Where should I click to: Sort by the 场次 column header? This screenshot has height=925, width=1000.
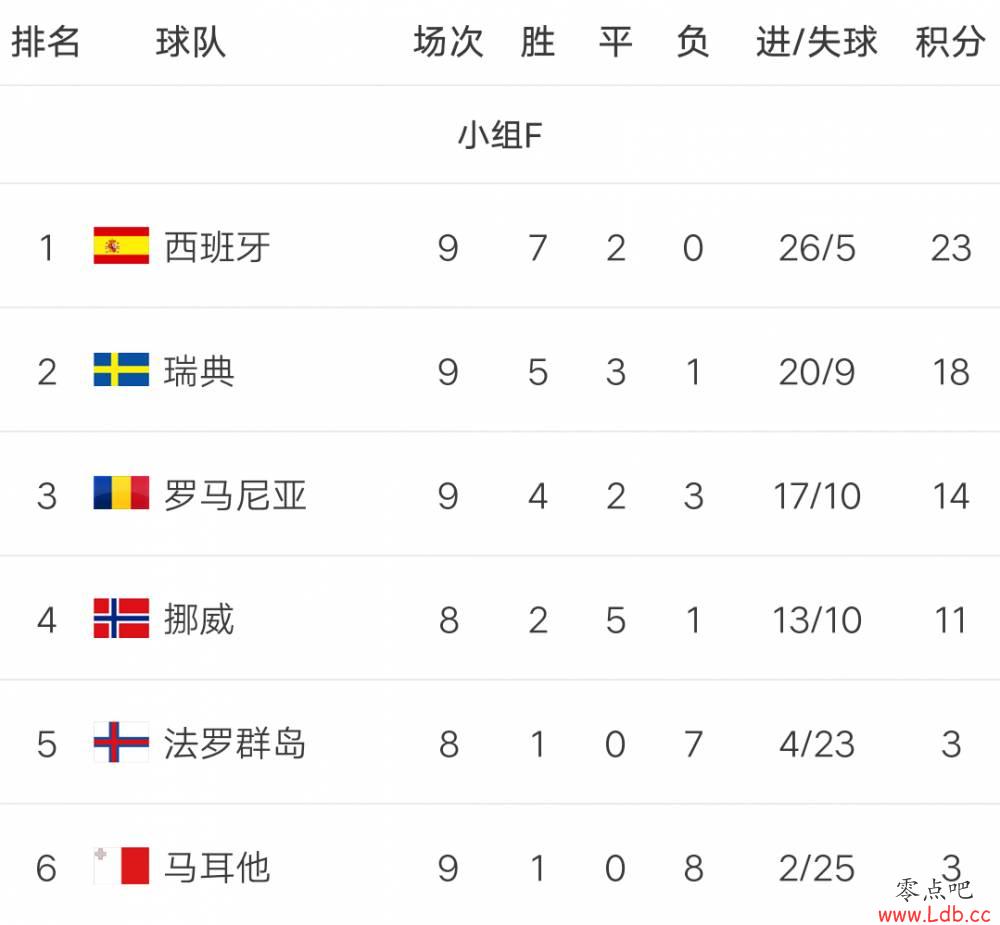click(448, 42)
